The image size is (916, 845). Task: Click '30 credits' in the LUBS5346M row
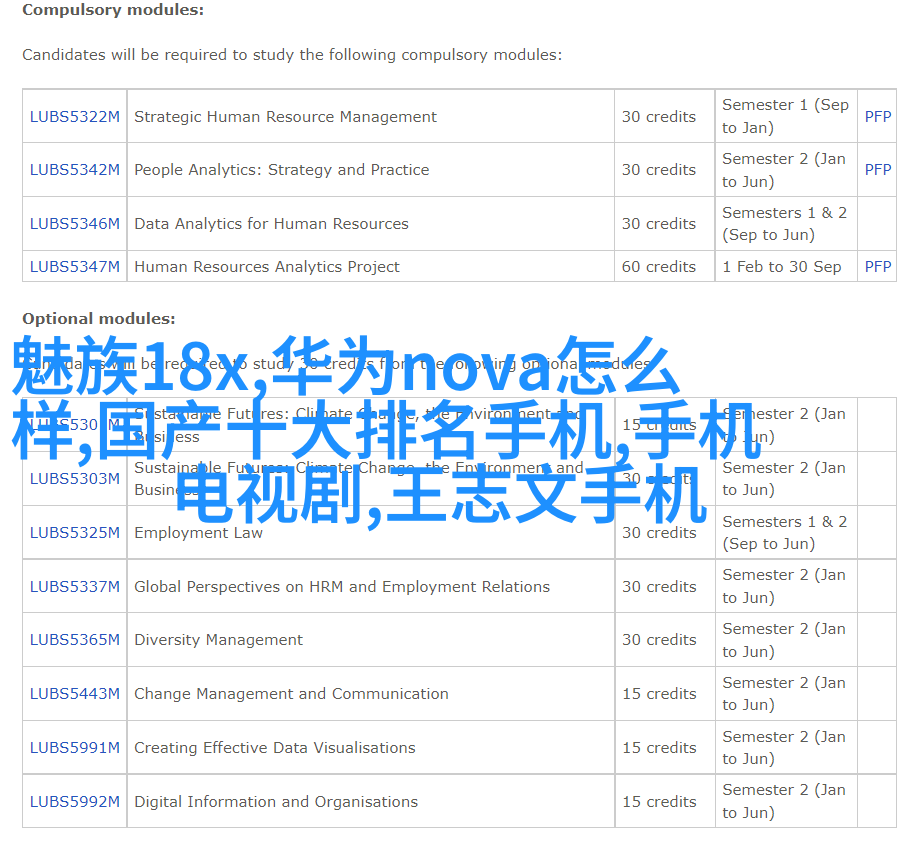[659, 224]
